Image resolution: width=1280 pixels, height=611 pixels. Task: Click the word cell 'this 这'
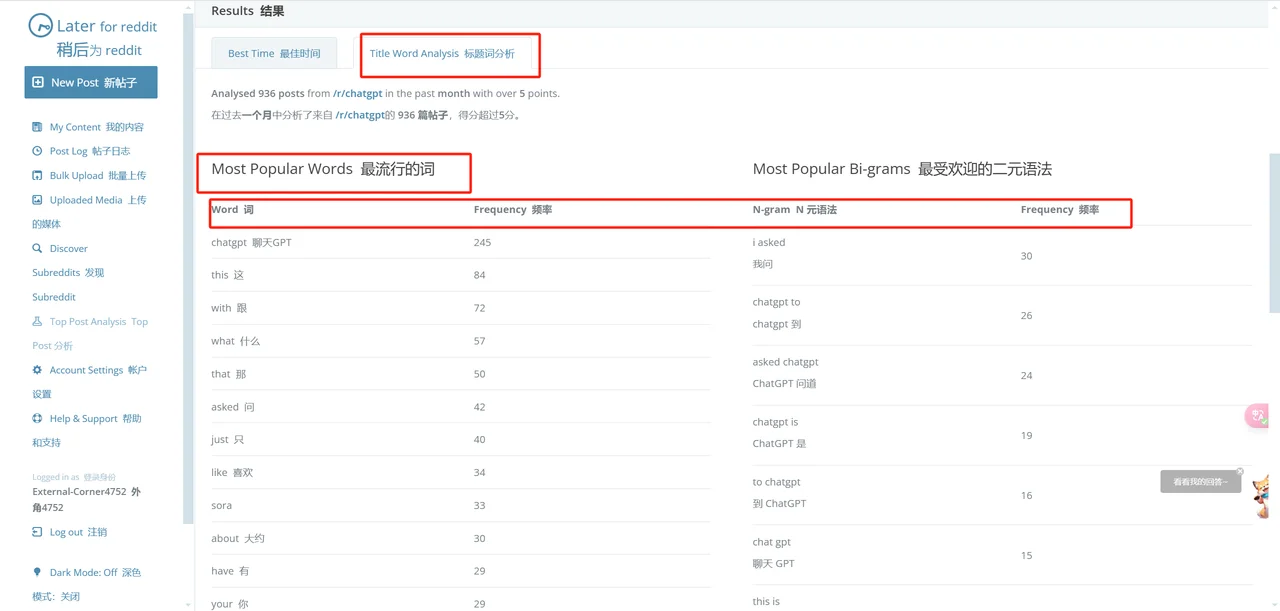[x=227, y=275]
